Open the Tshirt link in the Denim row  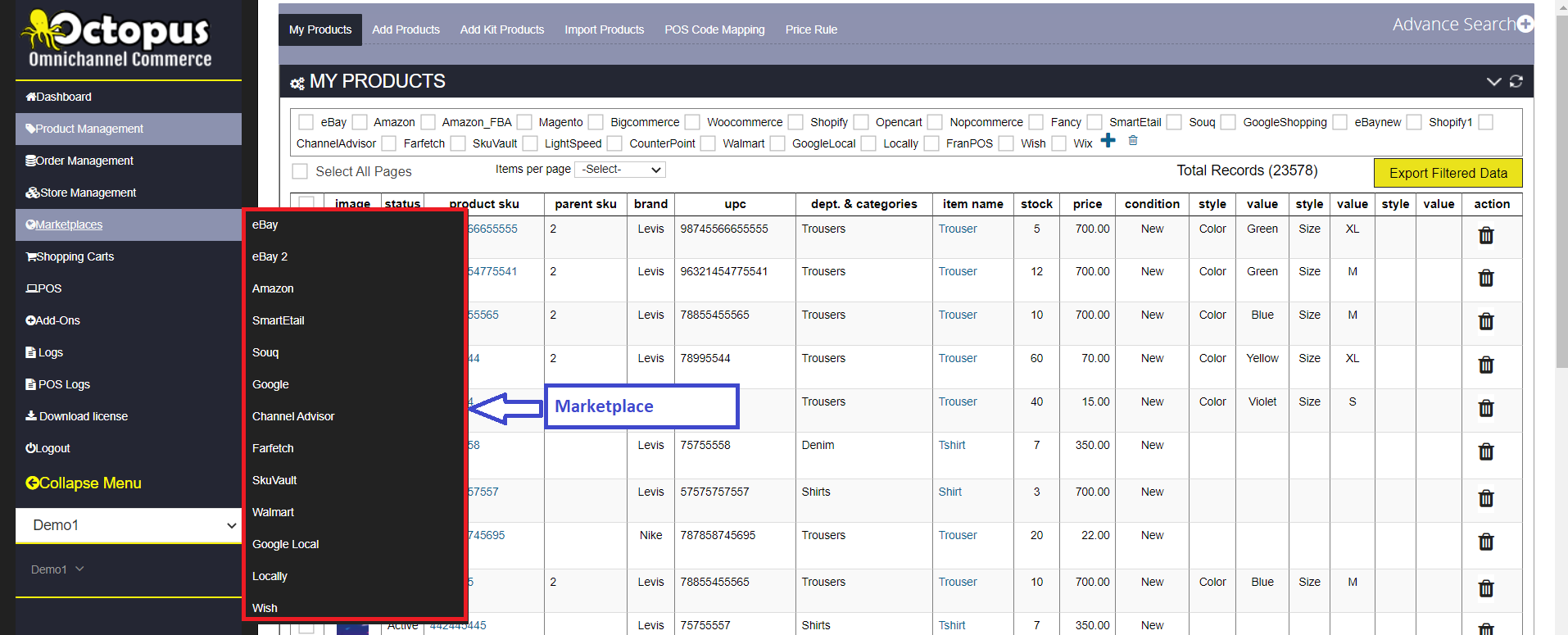tap(952, 445)
